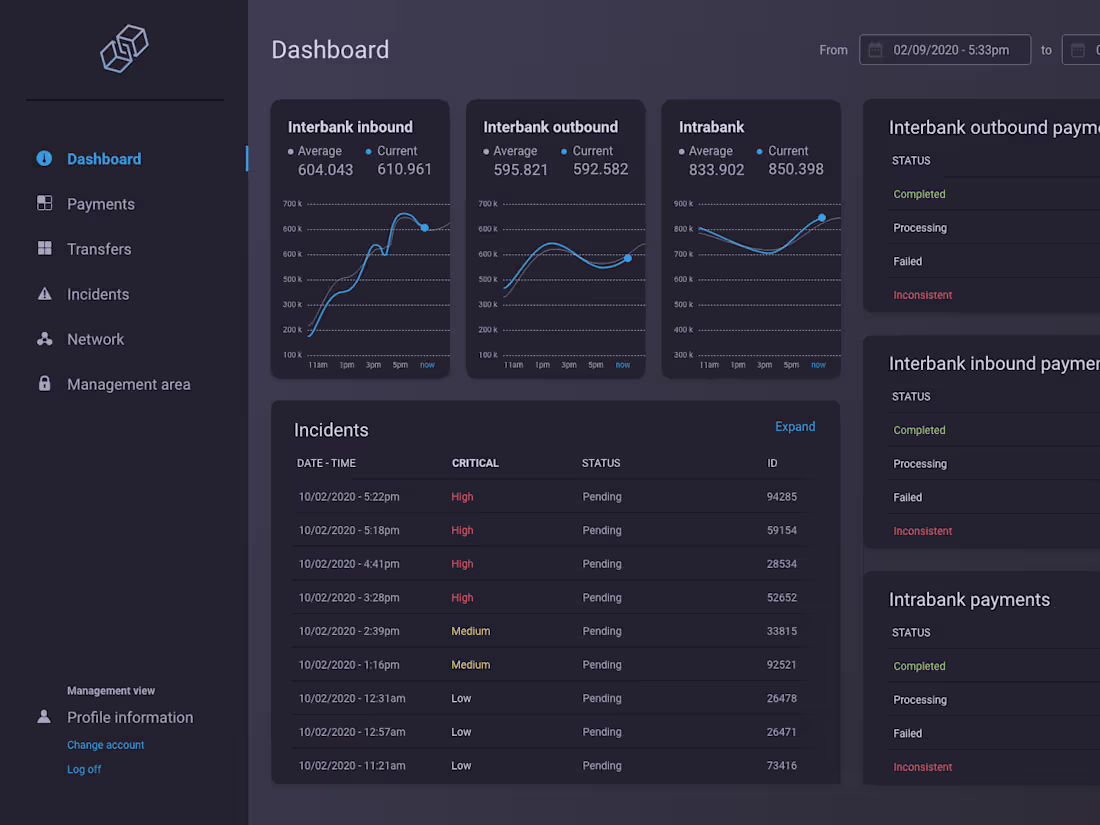Click the Transfers tiles icon
The height and width of the screenshot is (825, 1100).
point(44,248)
